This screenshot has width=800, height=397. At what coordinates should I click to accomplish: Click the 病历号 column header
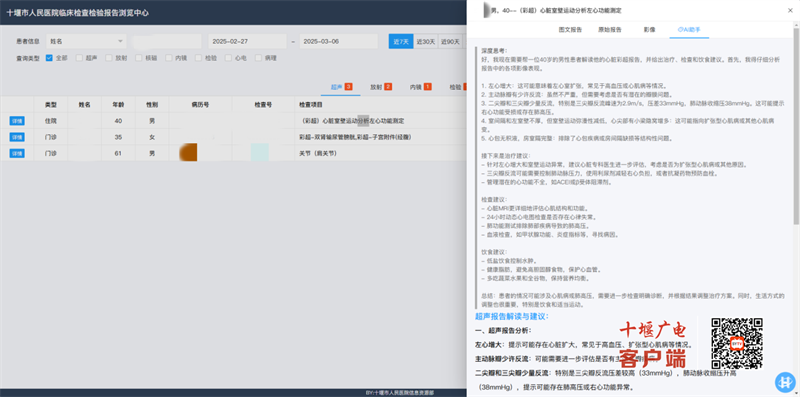[200, 105]
